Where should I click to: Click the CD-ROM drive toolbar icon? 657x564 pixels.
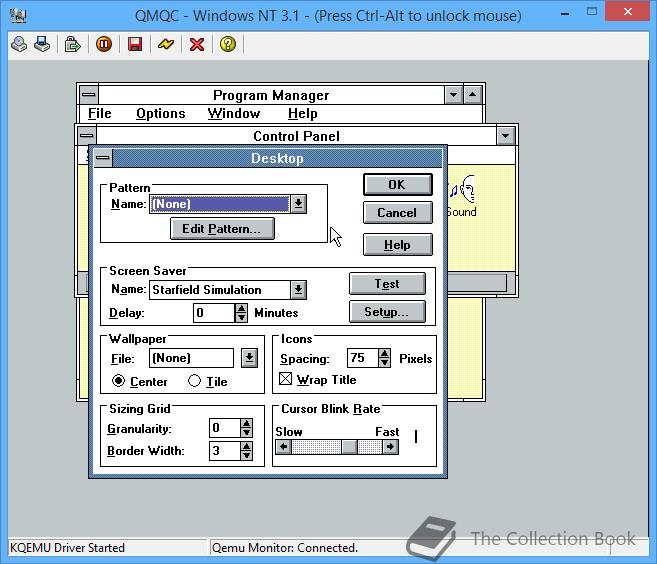click(19, 44)
